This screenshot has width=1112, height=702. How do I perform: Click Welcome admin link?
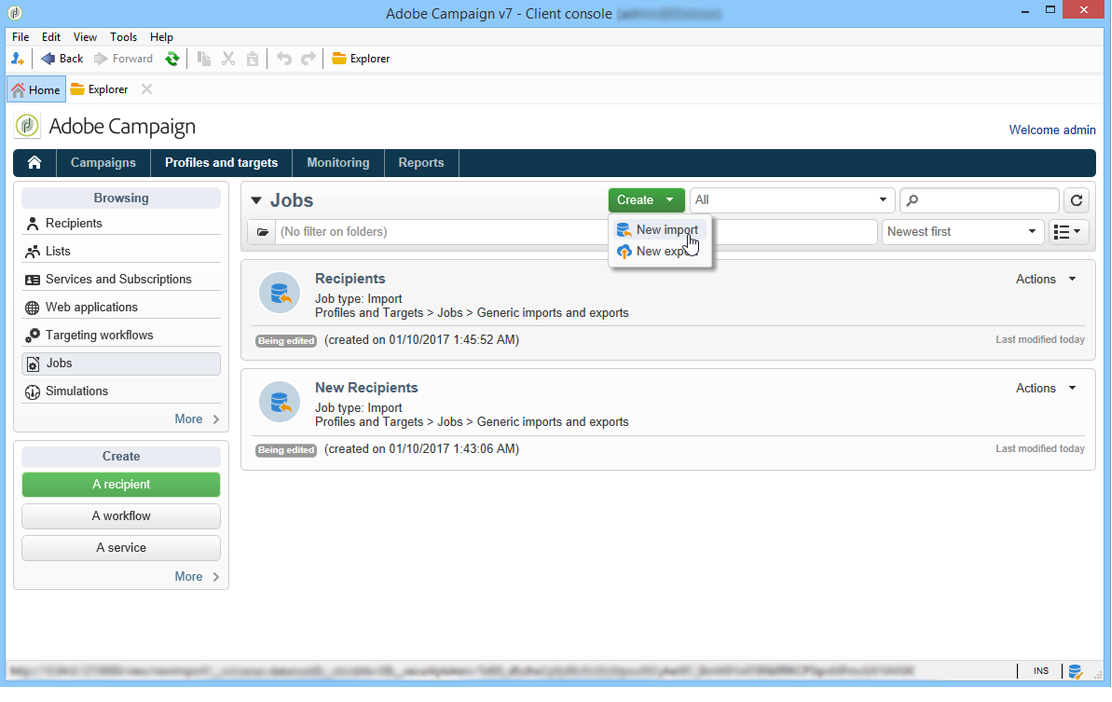pos(1052,130)
